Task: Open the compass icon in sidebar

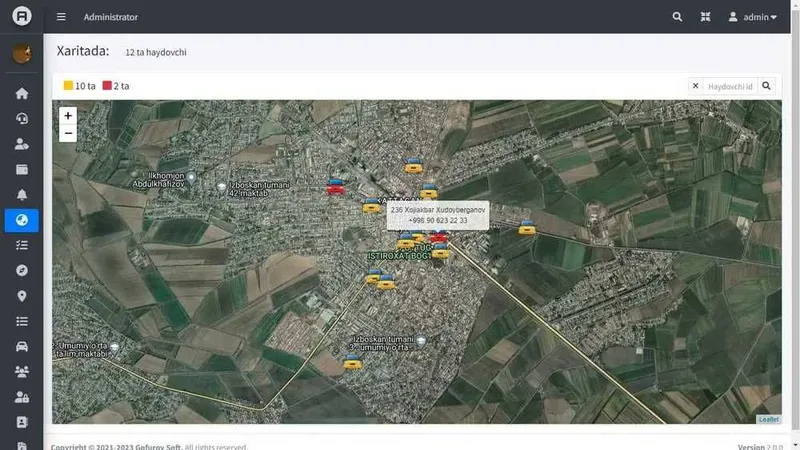Action: click(21, 270)
